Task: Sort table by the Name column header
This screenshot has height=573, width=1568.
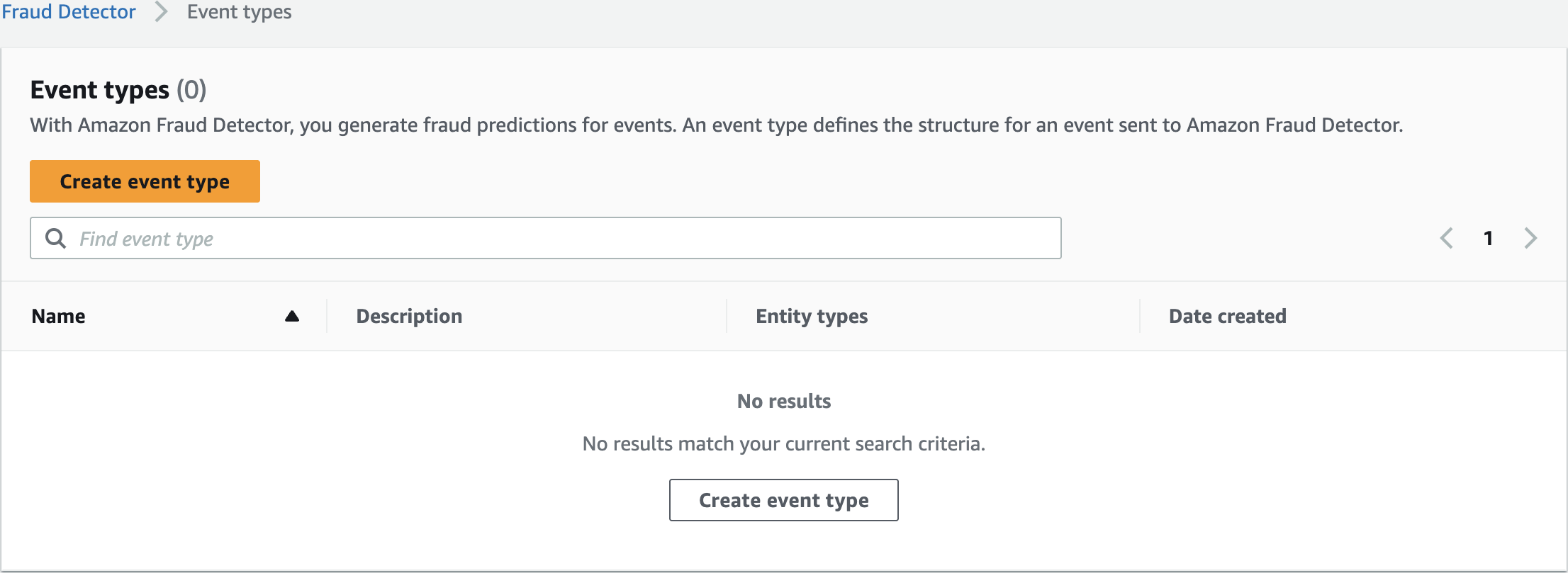Action: (x=58, y=316)
